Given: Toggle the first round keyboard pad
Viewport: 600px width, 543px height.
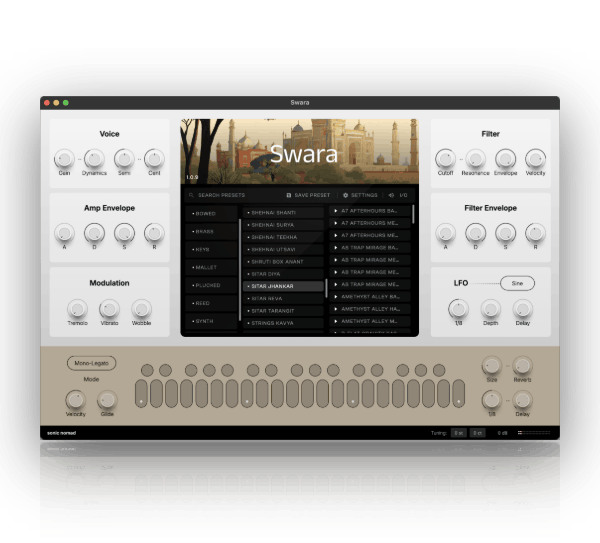Looking at the screenshot, I should click(147, 370).
